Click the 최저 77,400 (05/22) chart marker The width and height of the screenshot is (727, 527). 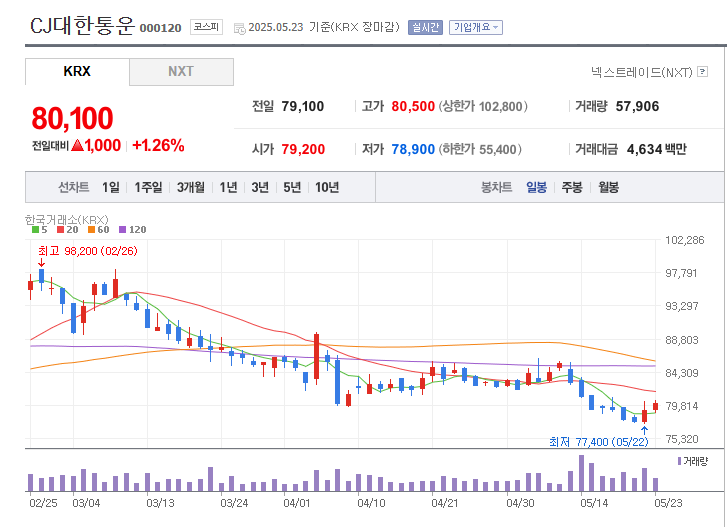(599, 442)
